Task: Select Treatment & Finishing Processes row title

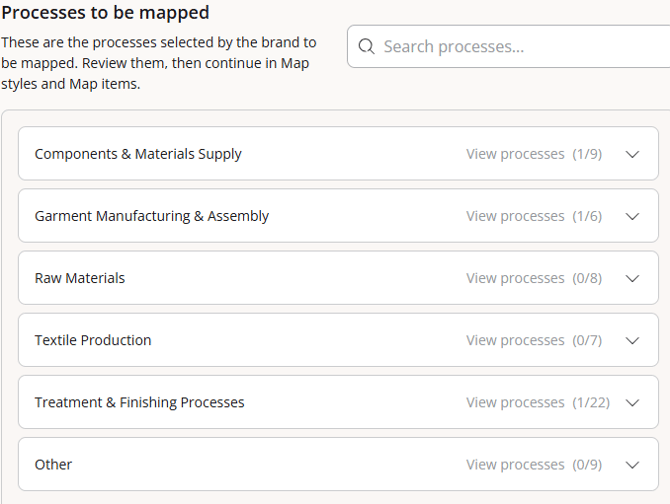Action: click(140, 402)
